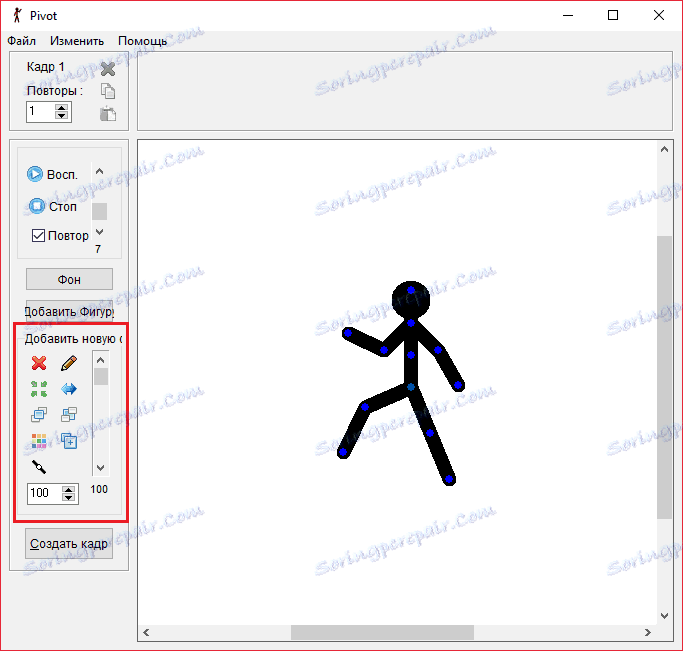Select the stickman's right hand handle

coord(458,385)
